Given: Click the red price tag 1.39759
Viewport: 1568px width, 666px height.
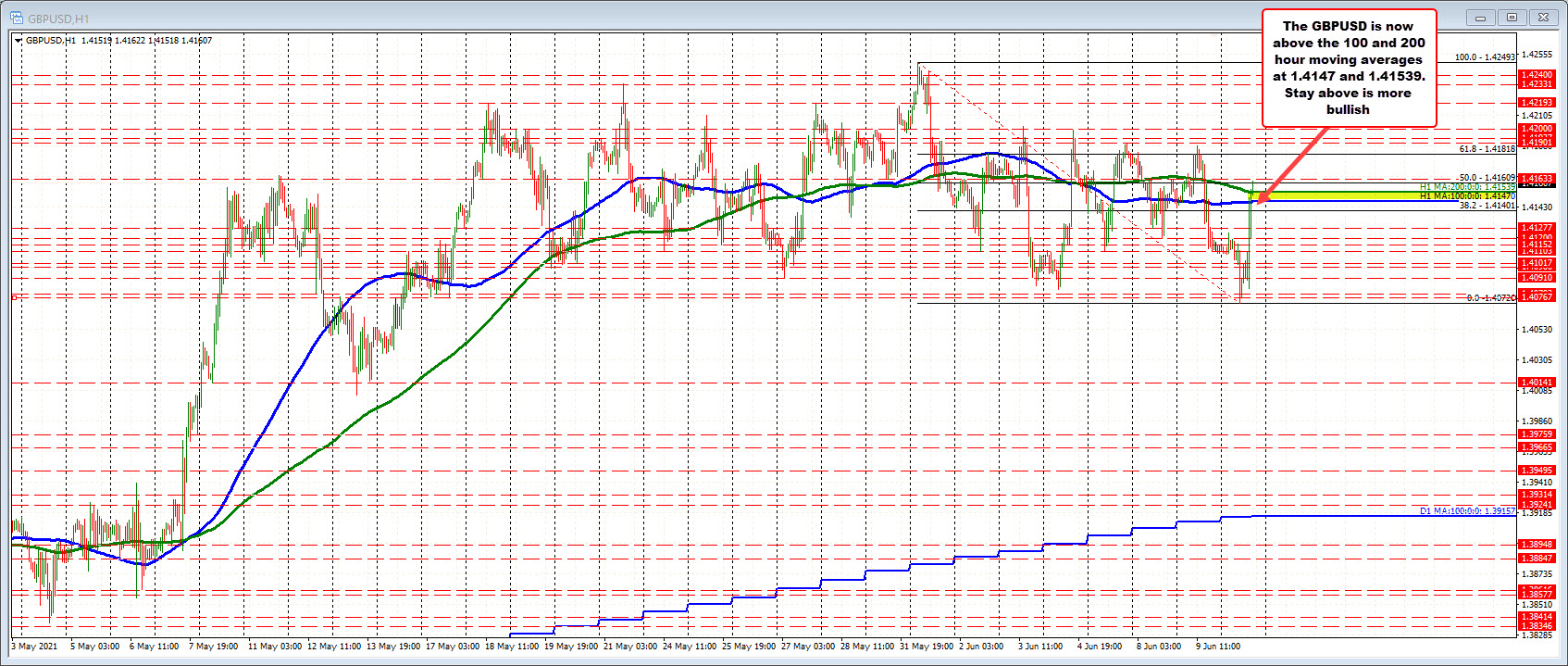Looking at the screenshot, I should click(x=1537, y=434).
